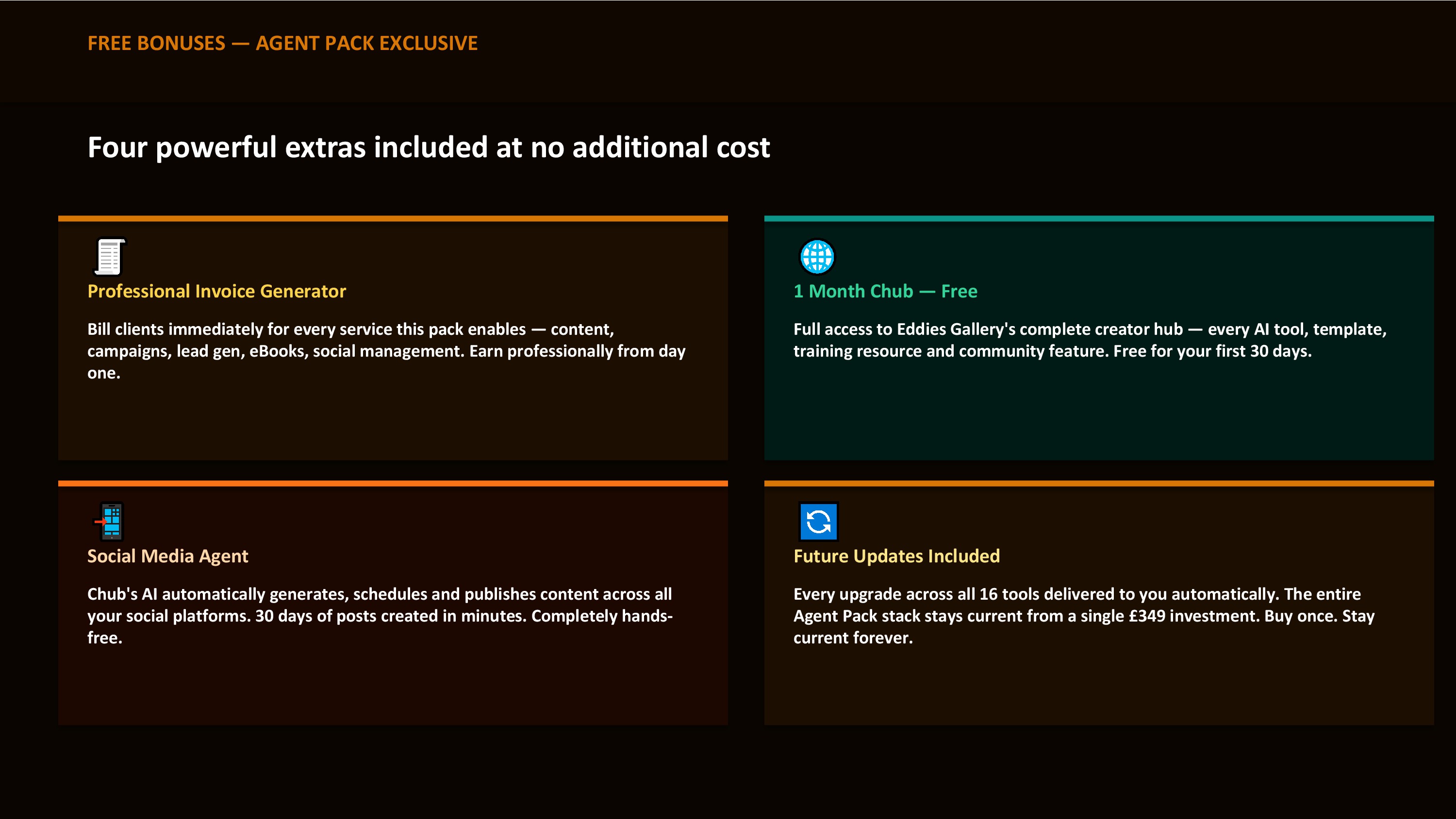This screenshot has width=1456, height=819.
Task: Click the Free Bonuses Agent Pack Exclusive header
Action: [x=282, y=44]
